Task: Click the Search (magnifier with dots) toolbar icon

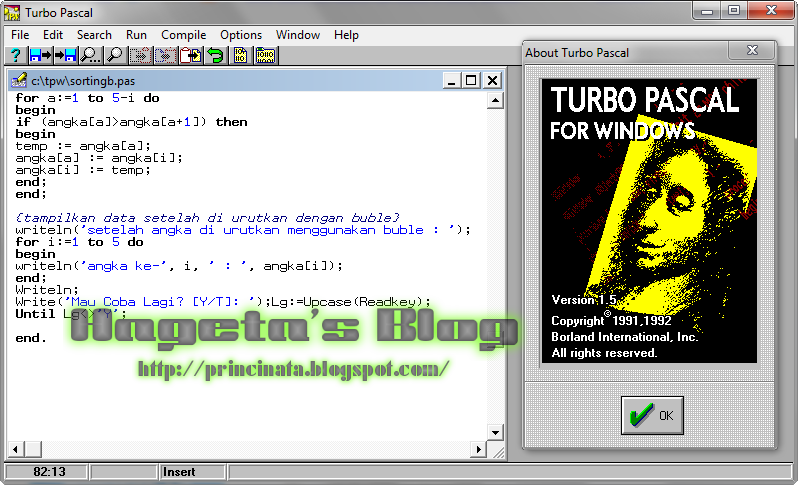Action: (x=91, y=55)
